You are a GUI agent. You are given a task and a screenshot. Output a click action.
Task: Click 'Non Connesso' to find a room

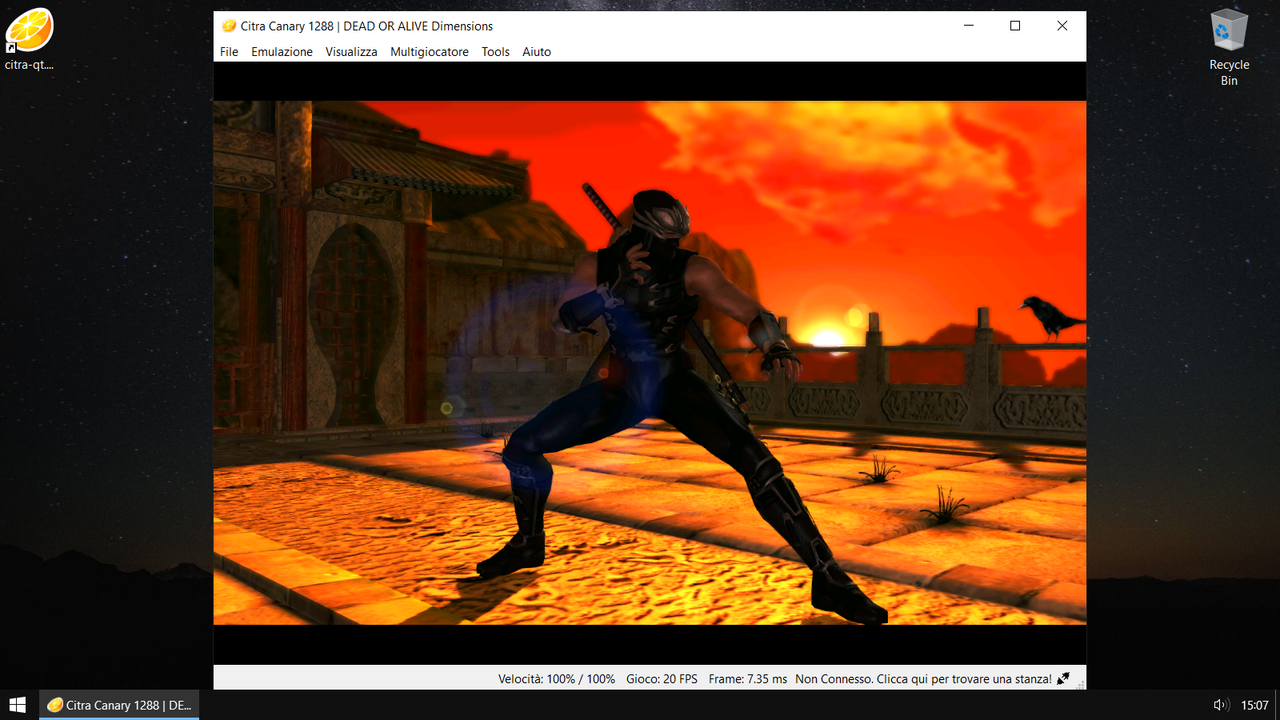pyautogui.click(x=923, y=679)
